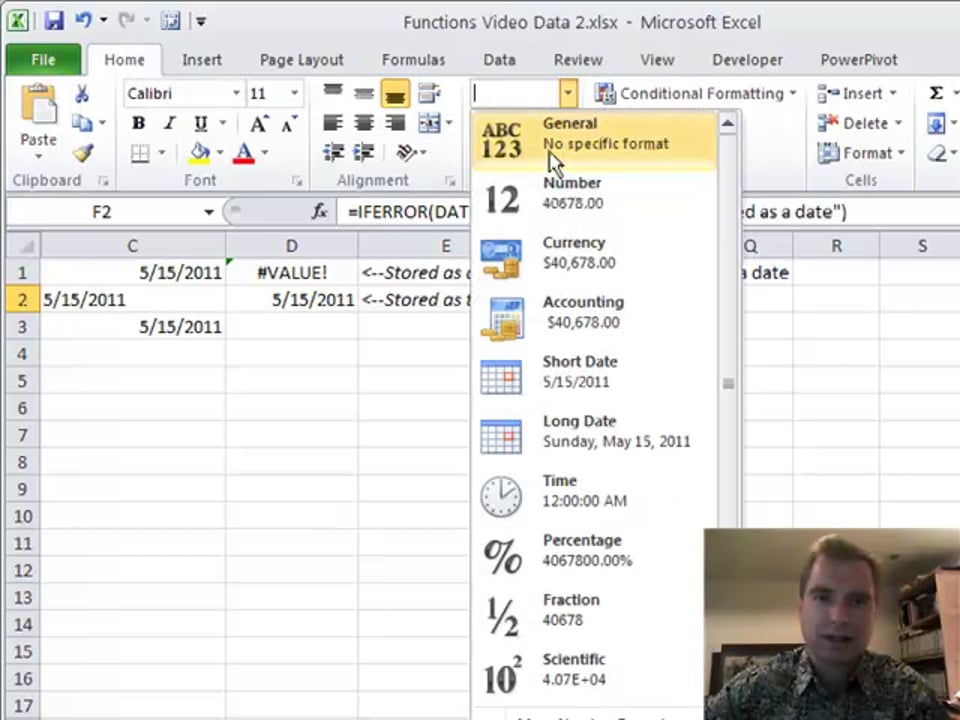Toggle Italic formatting
Screen dimensions: 960x720
click(170, 123)
